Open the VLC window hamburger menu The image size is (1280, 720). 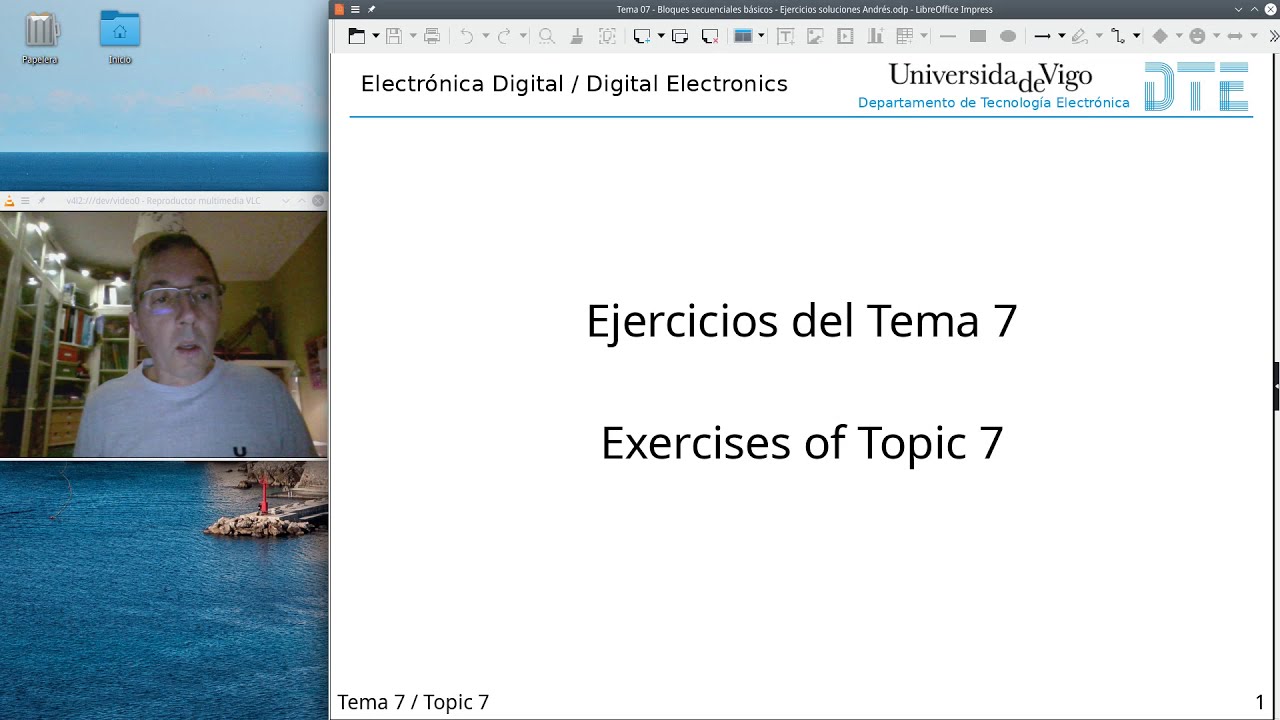coord(25,201)
